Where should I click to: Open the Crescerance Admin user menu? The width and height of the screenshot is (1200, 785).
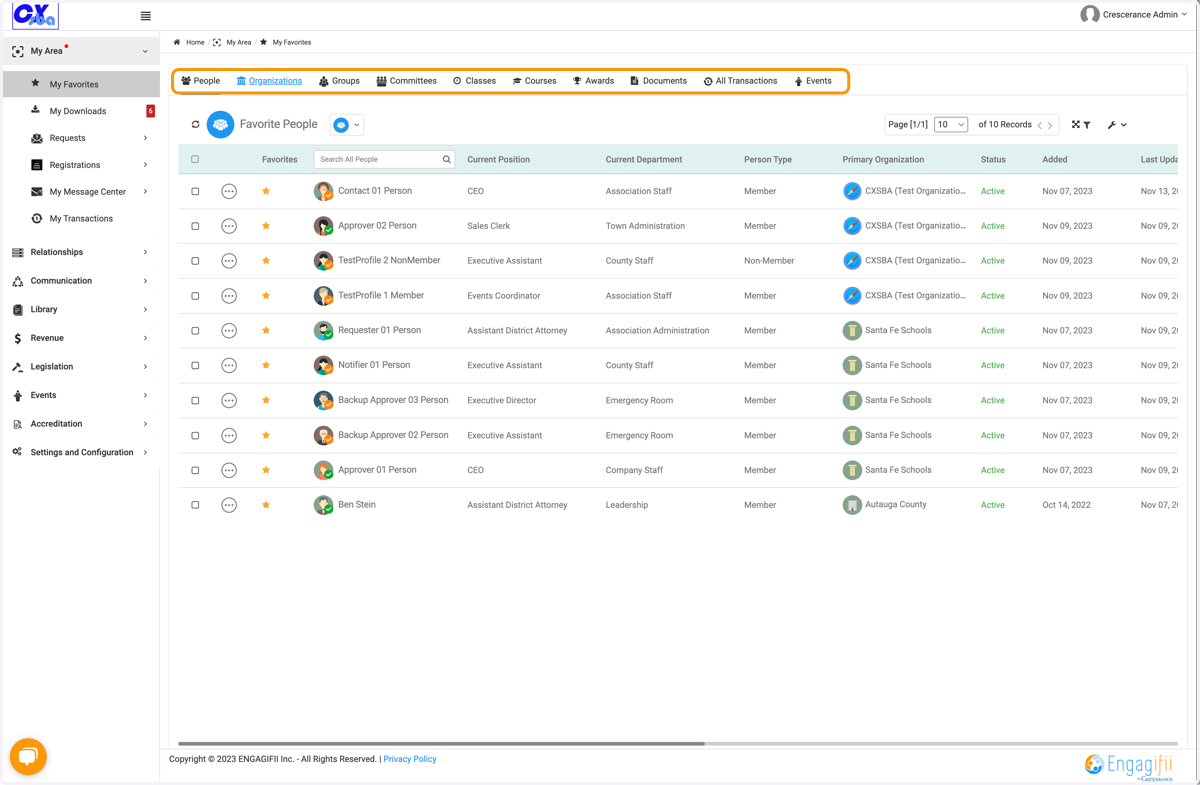click(1134, 14)
